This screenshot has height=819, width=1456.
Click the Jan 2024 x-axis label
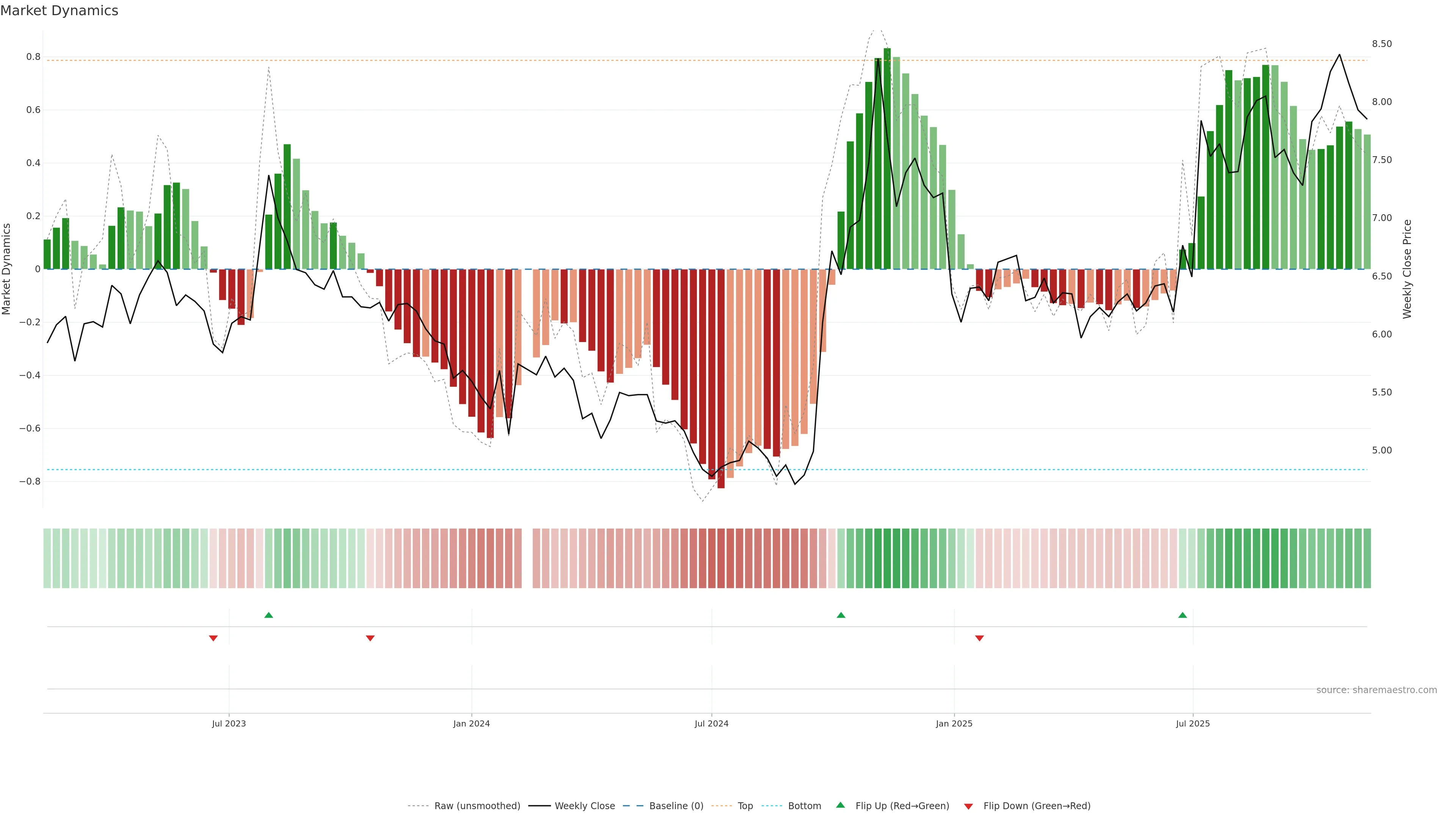tap(471, 723)
